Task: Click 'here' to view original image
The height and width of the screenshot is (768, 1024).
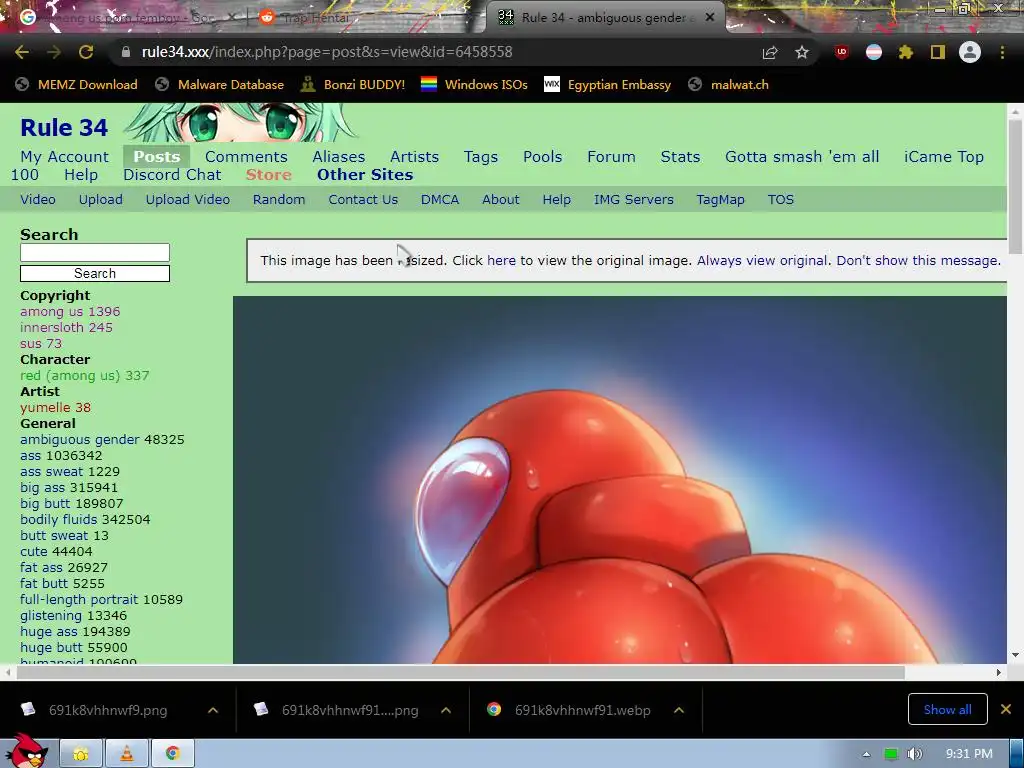Action: pos(501,261)
